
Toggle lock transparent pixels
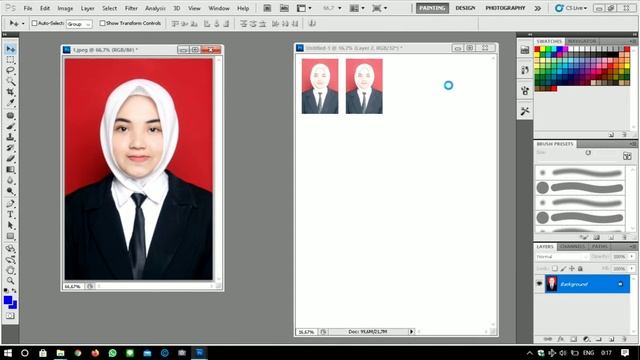tap(555, 269)
